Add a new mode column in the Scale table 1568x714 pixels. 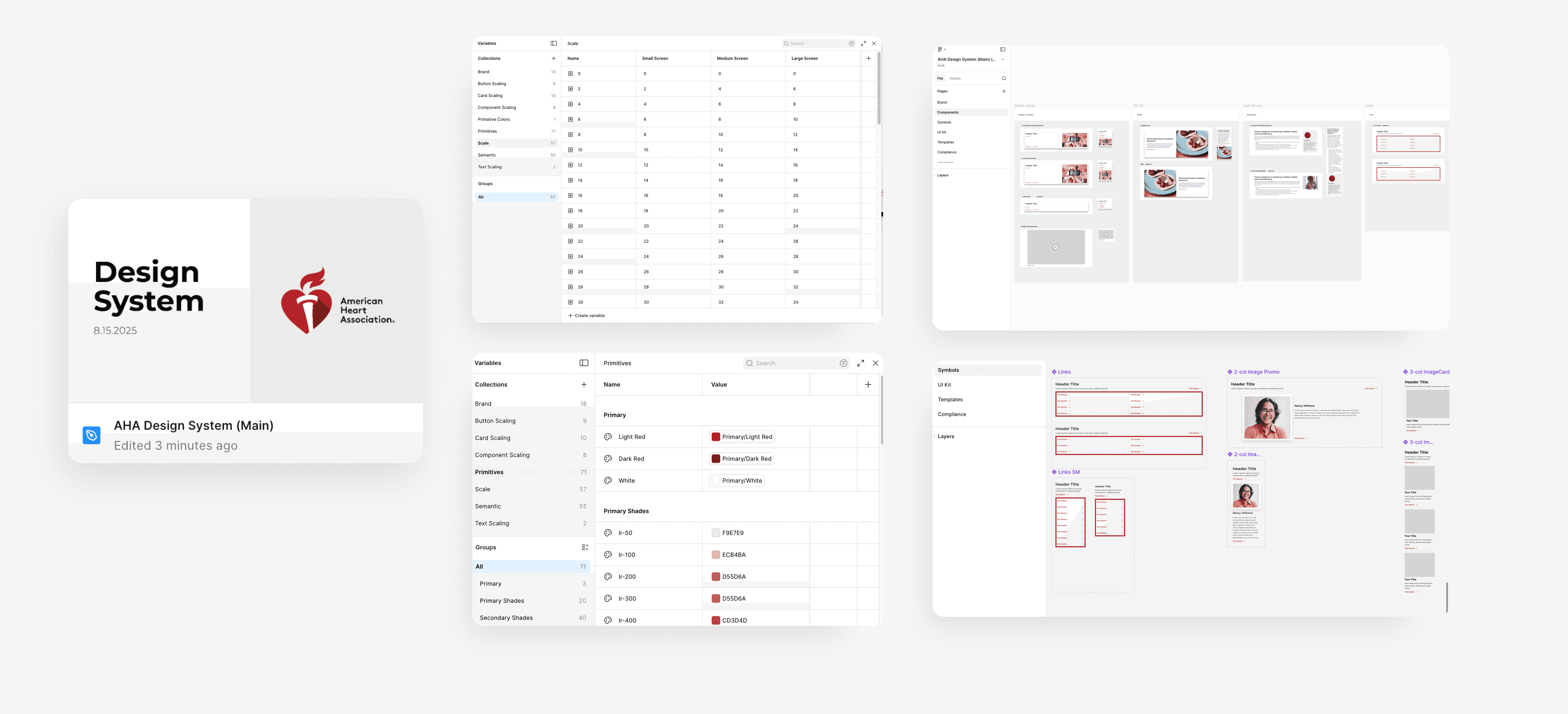[x=869, y=59]
